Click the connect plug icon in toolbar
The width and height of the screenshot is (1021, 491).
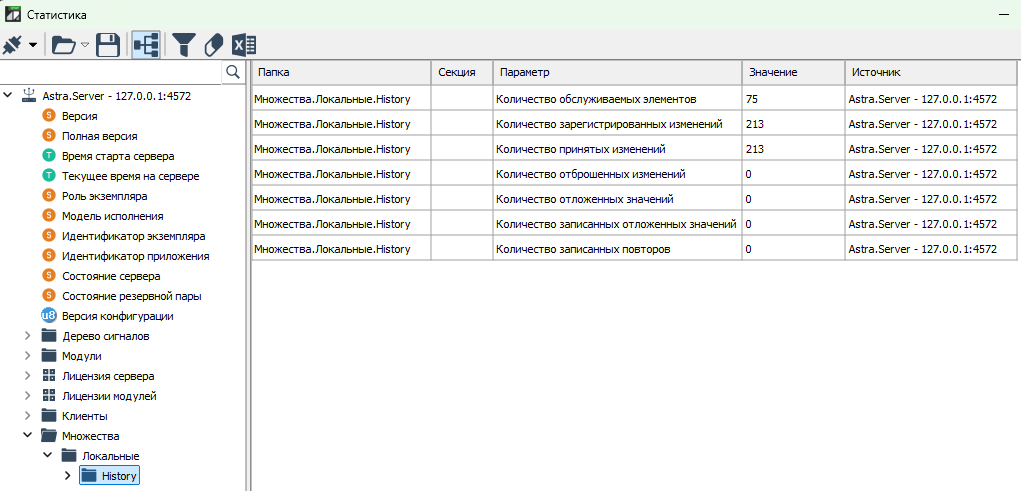(13, 44)
